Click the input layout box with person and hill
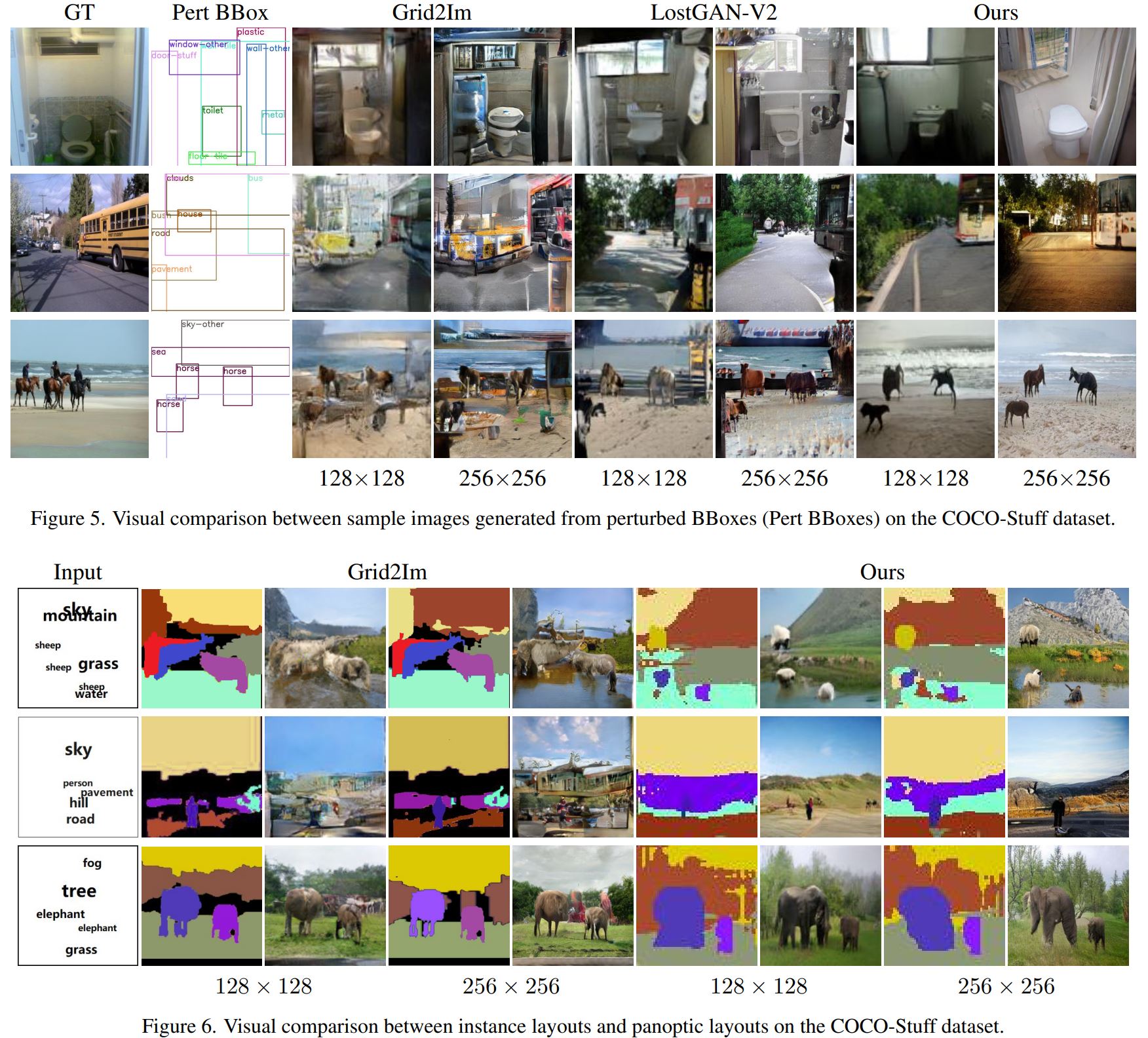Viewport: 1148px width, 1038px height. click(x=78, y=777)
